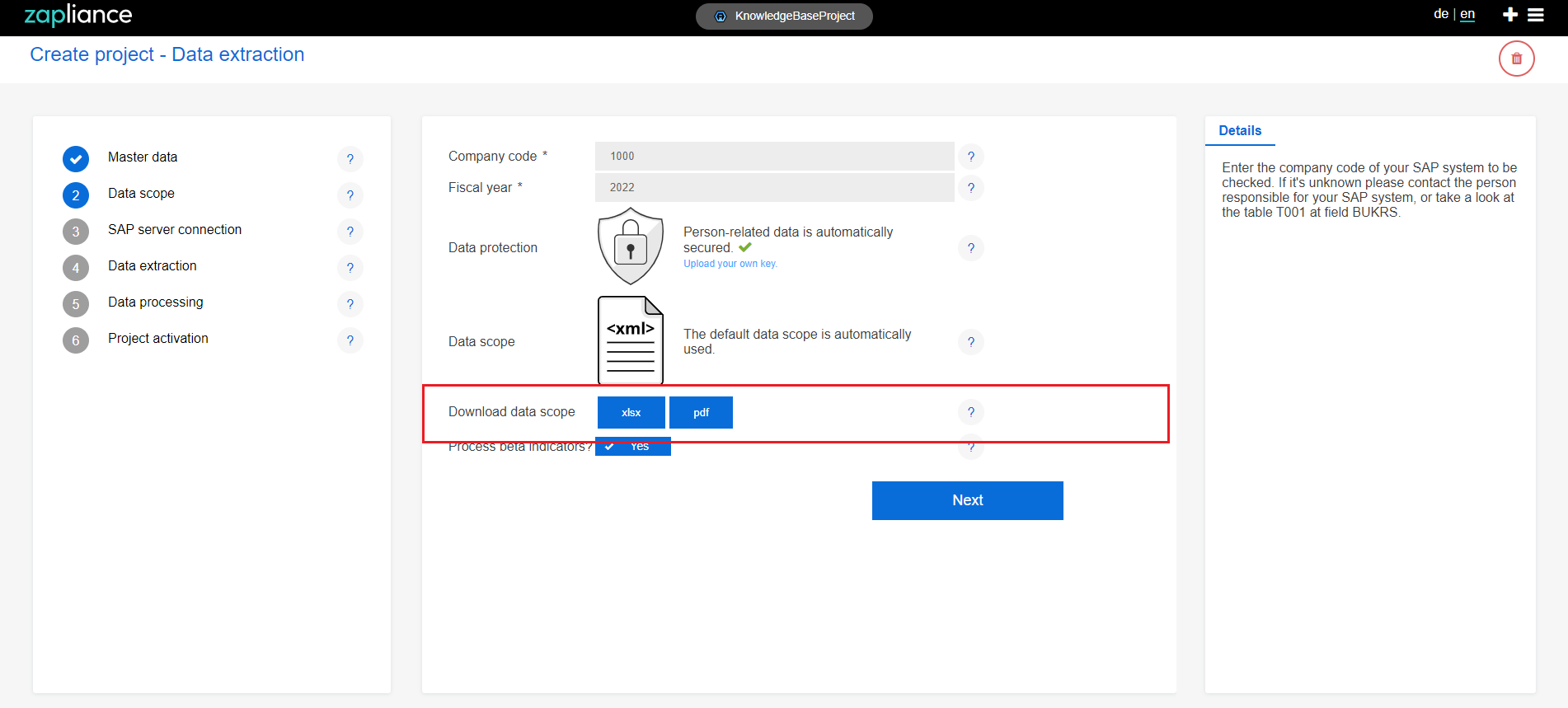The width and height of the screenshot is (1568, 708).
Task: Open help for Project activation step
Action: coord(350,340)
